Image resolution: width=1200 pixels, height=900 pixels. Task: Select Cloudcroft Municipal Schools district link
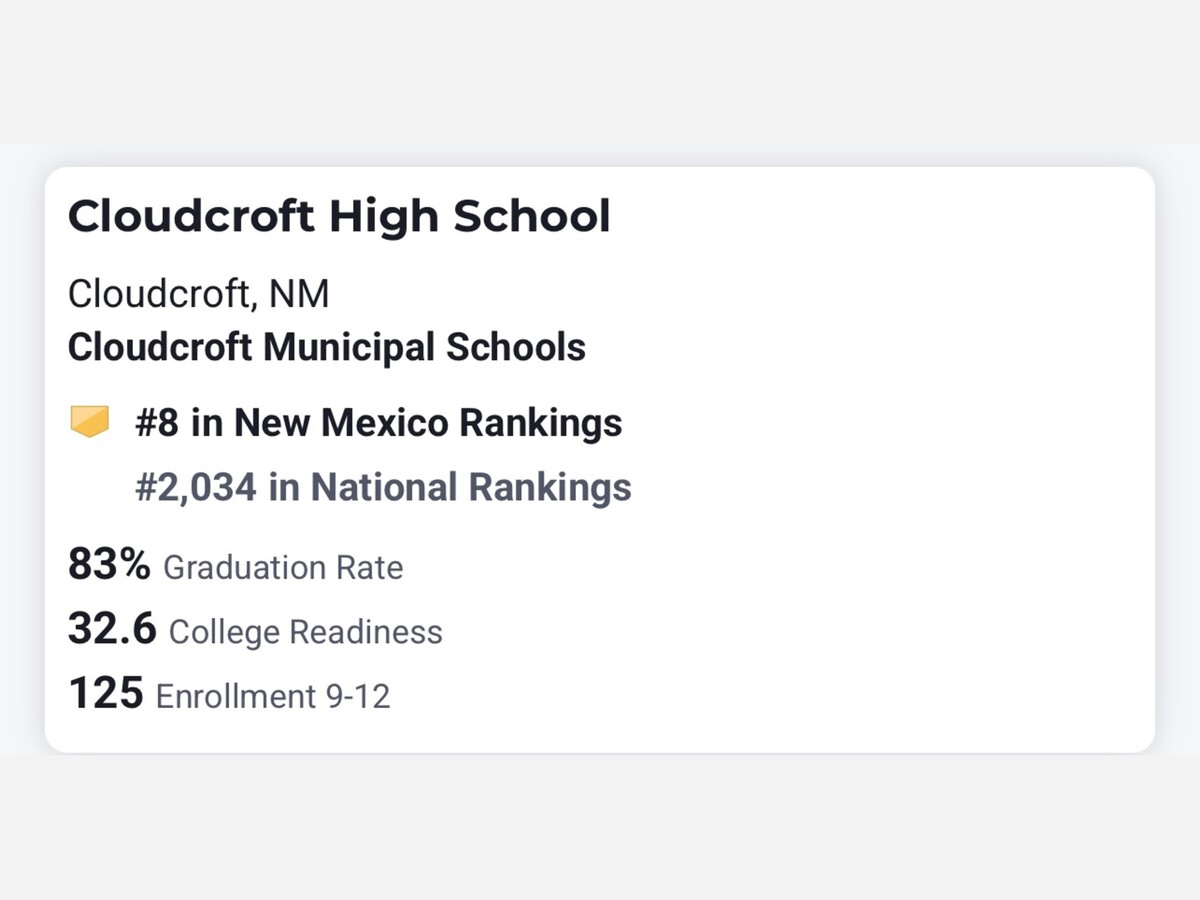coord(327,347)
